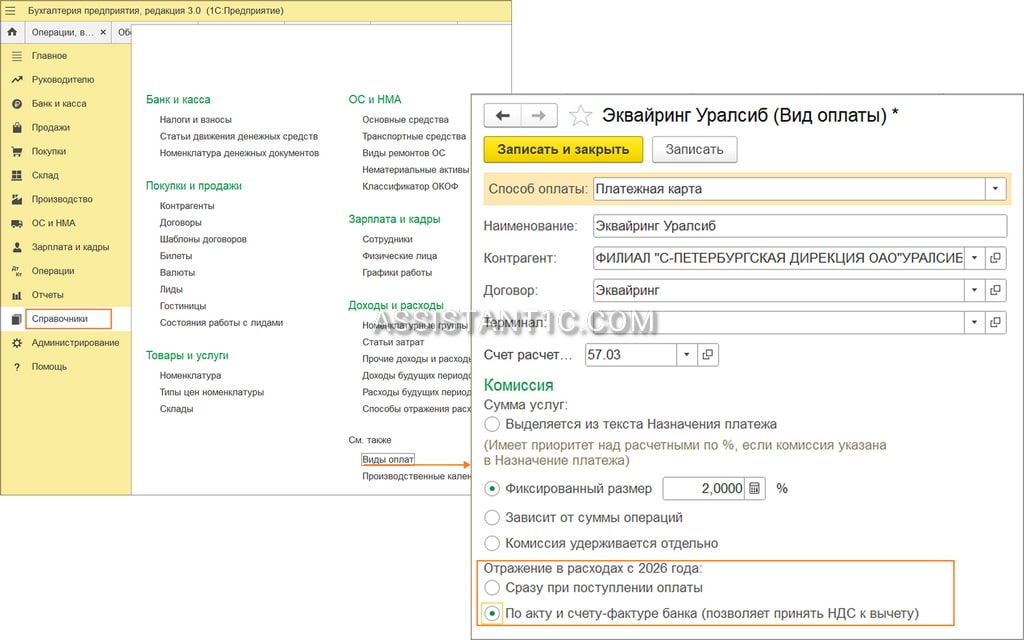Screen dimensions: 1024x640
Task: Click the Отчеты chart icon
Action: click(17, 295)
